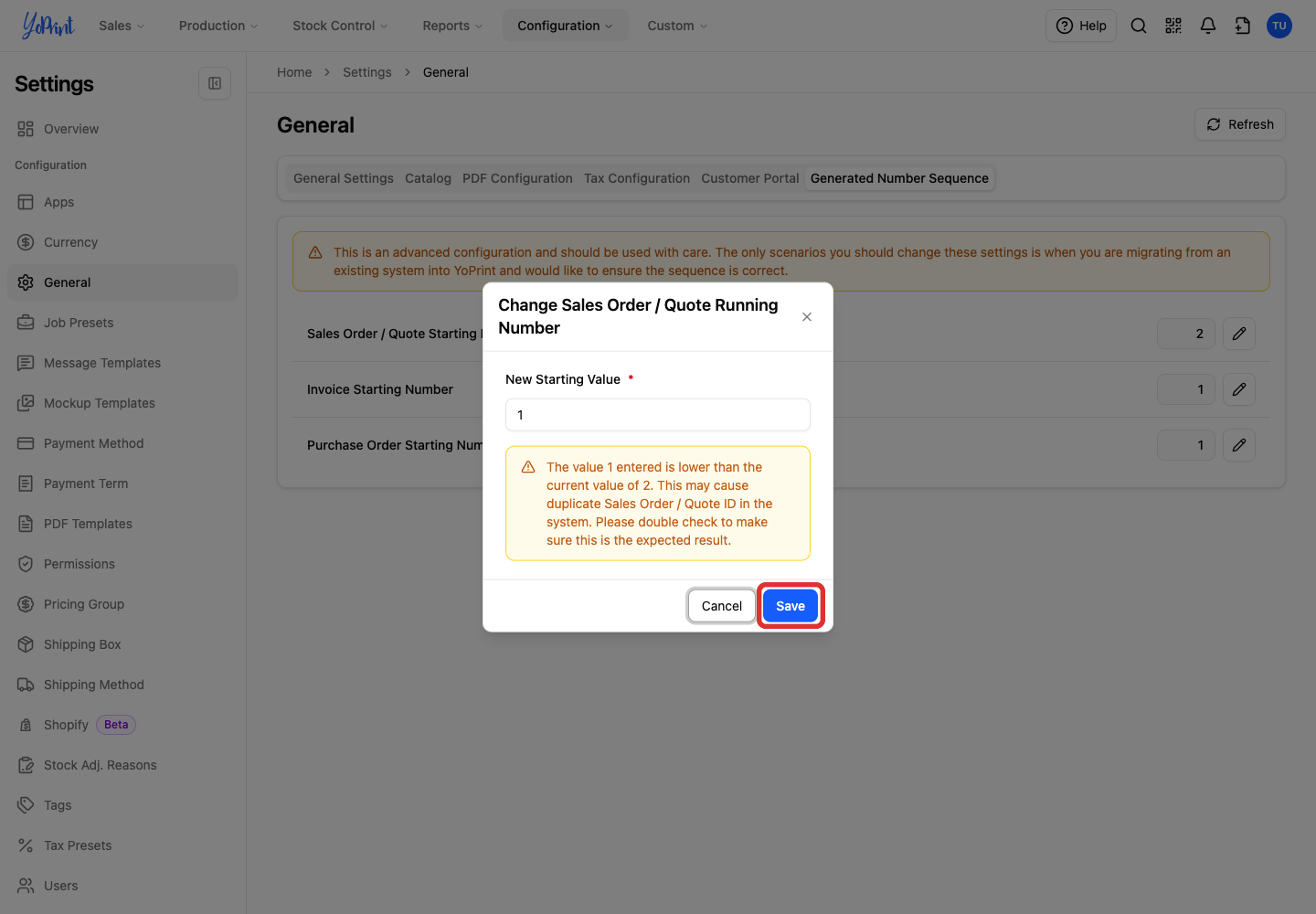Open the search icon in top bar
Viewport: 1316px width, 914px height.
point(1139,26)
